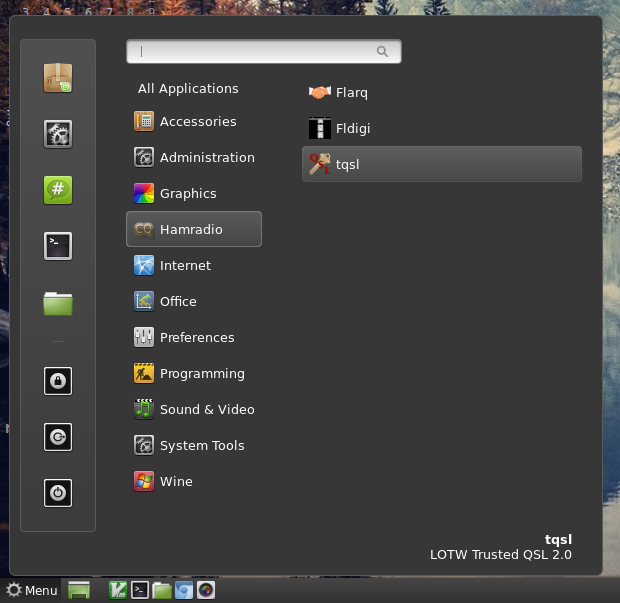The width and height of the screenshot is (620, 603).
Task: Launch Terminal from the favorites sidebar
Action: [x=58, y=246]
